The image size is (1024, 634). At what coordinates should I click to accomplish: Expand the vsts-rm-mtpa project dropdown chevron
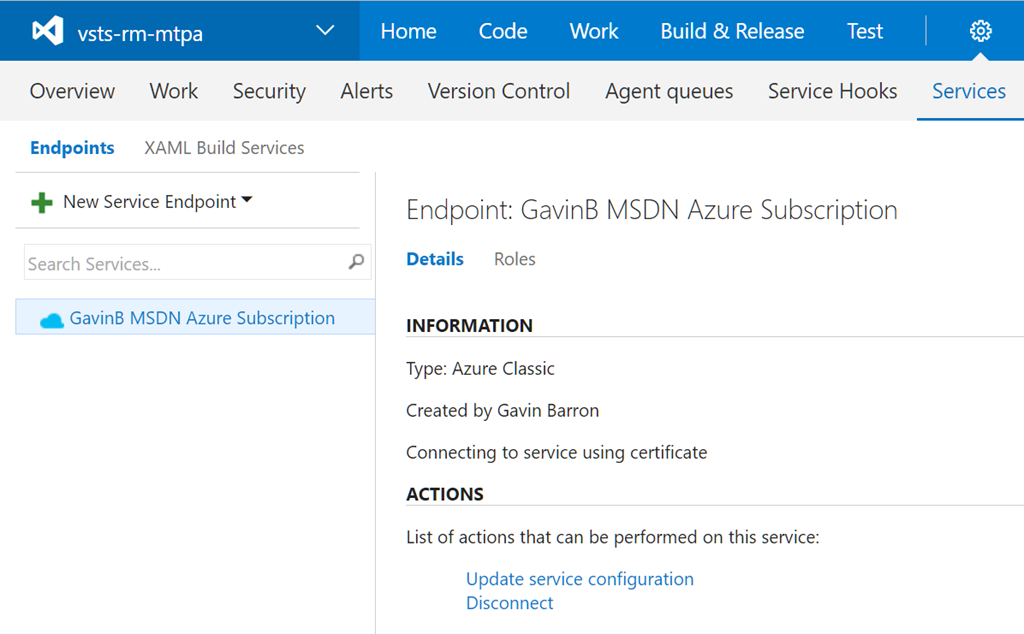325,31
